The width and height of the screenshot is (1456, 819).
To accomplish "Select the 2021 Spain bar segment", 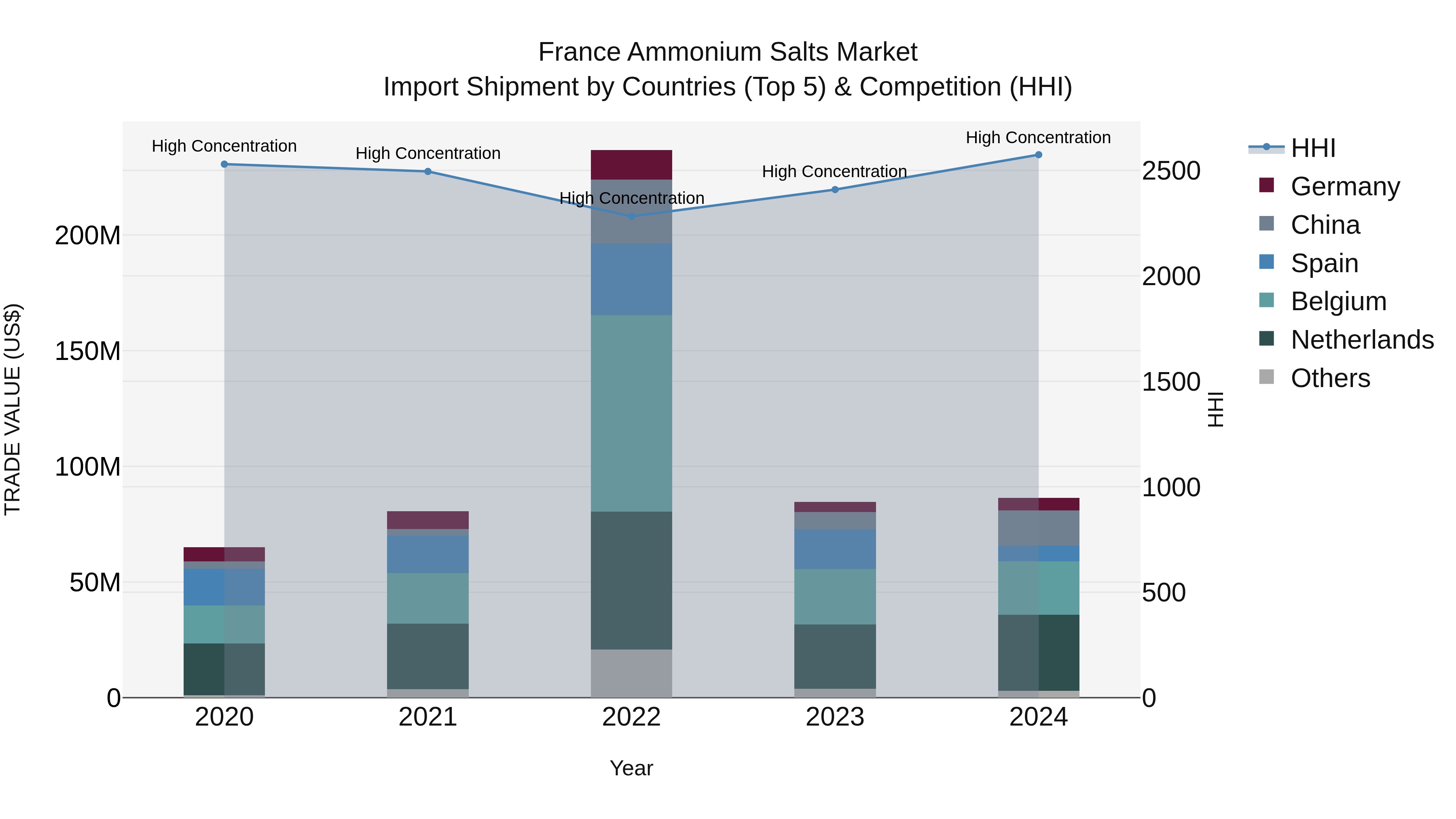I will click(428, 554).
